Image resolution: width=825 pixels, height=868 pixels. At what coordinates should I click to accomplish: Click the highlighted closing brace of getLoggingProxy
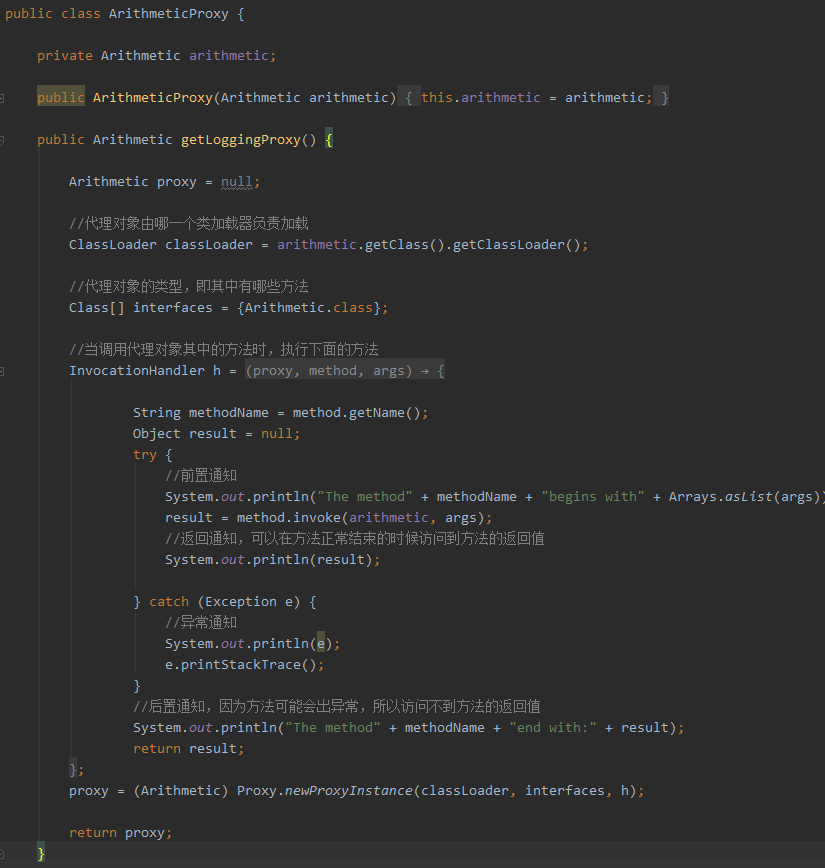tap(41, 854)
